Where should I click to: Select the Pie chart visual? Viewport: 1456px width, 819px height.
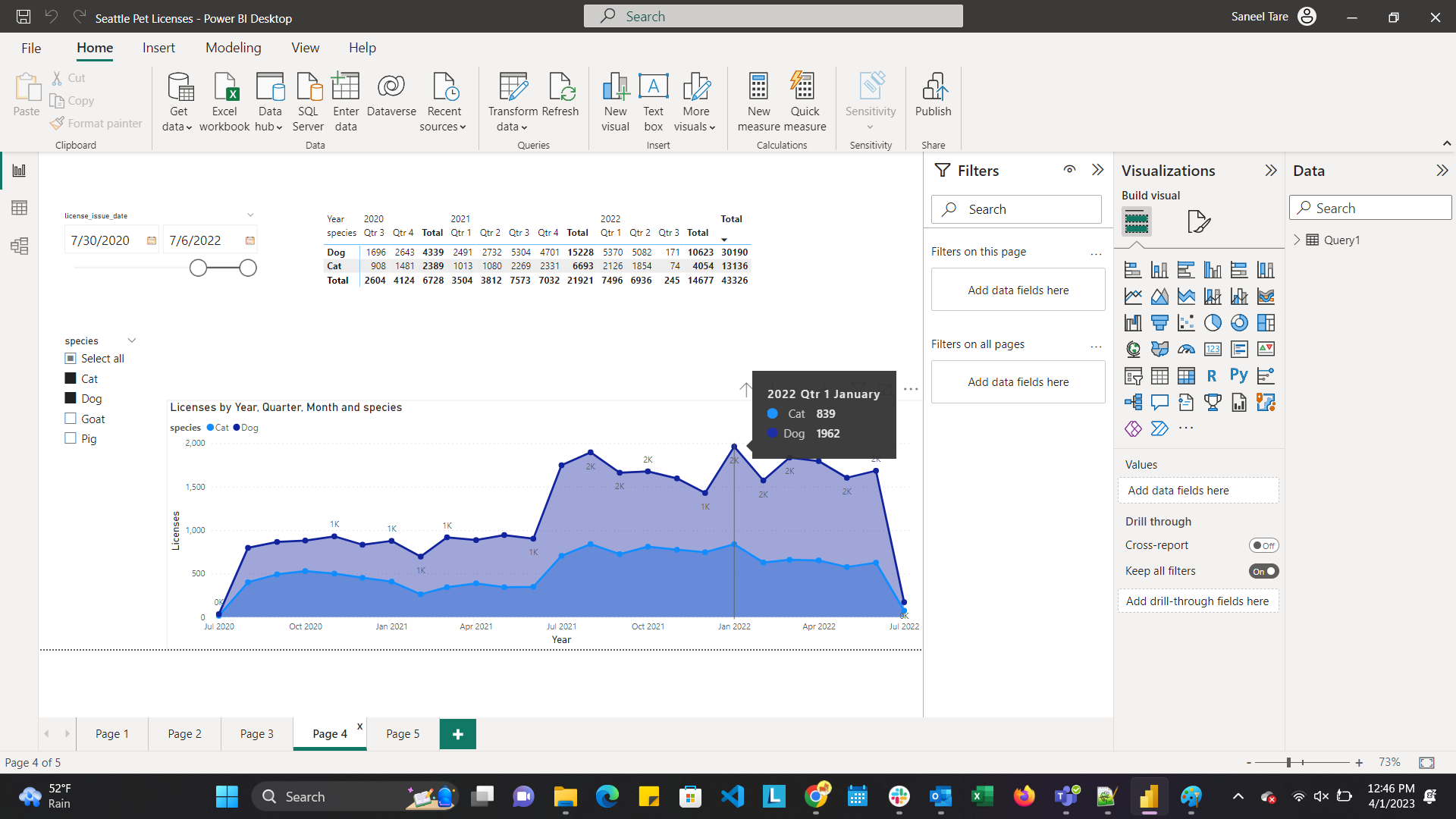1213,322
